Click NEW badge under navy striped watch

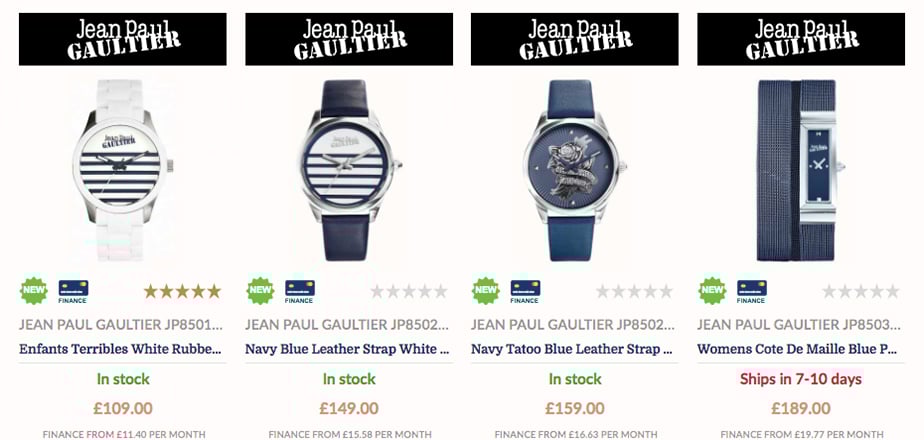point(260,290)
